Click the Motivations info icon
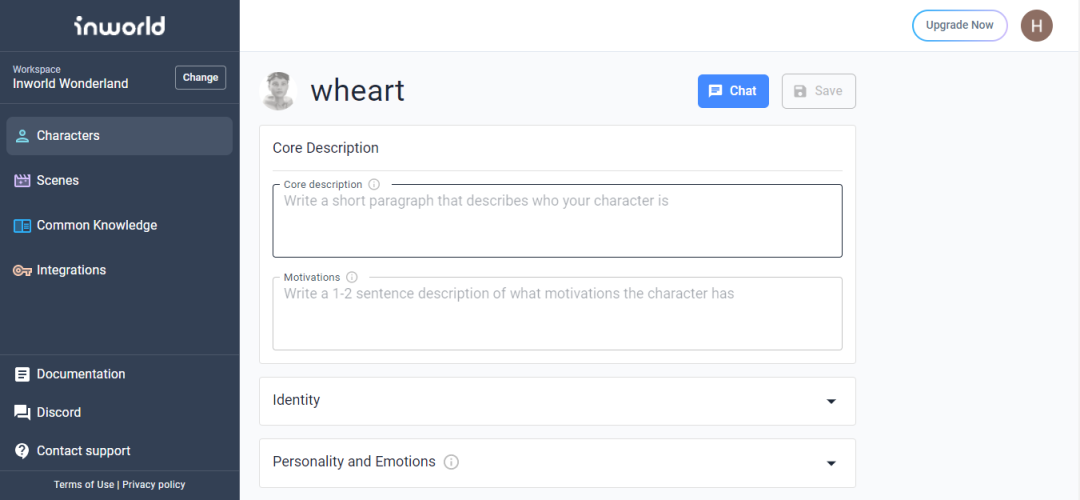 coord(352,277)
